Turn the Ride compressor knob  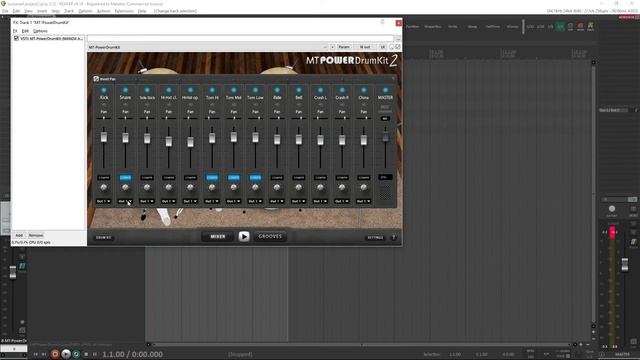point(277,187)
